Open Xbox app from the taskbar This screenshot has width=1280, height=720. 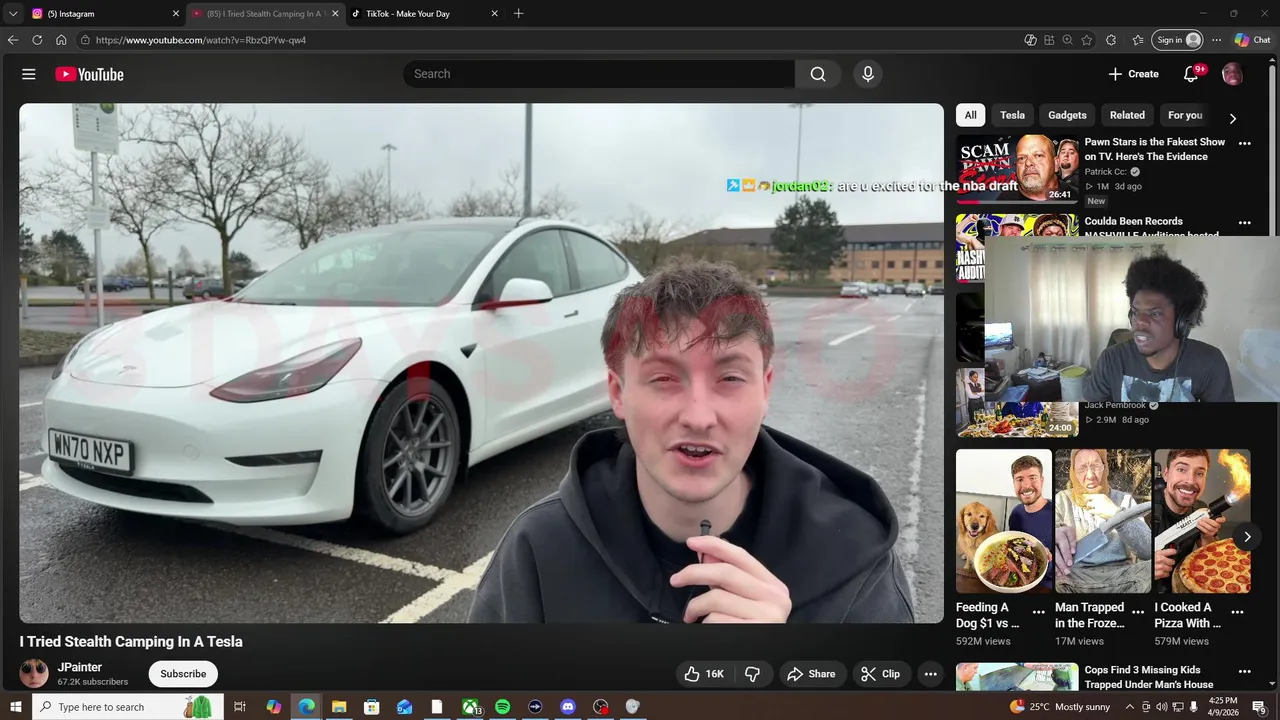pos(471,707)
